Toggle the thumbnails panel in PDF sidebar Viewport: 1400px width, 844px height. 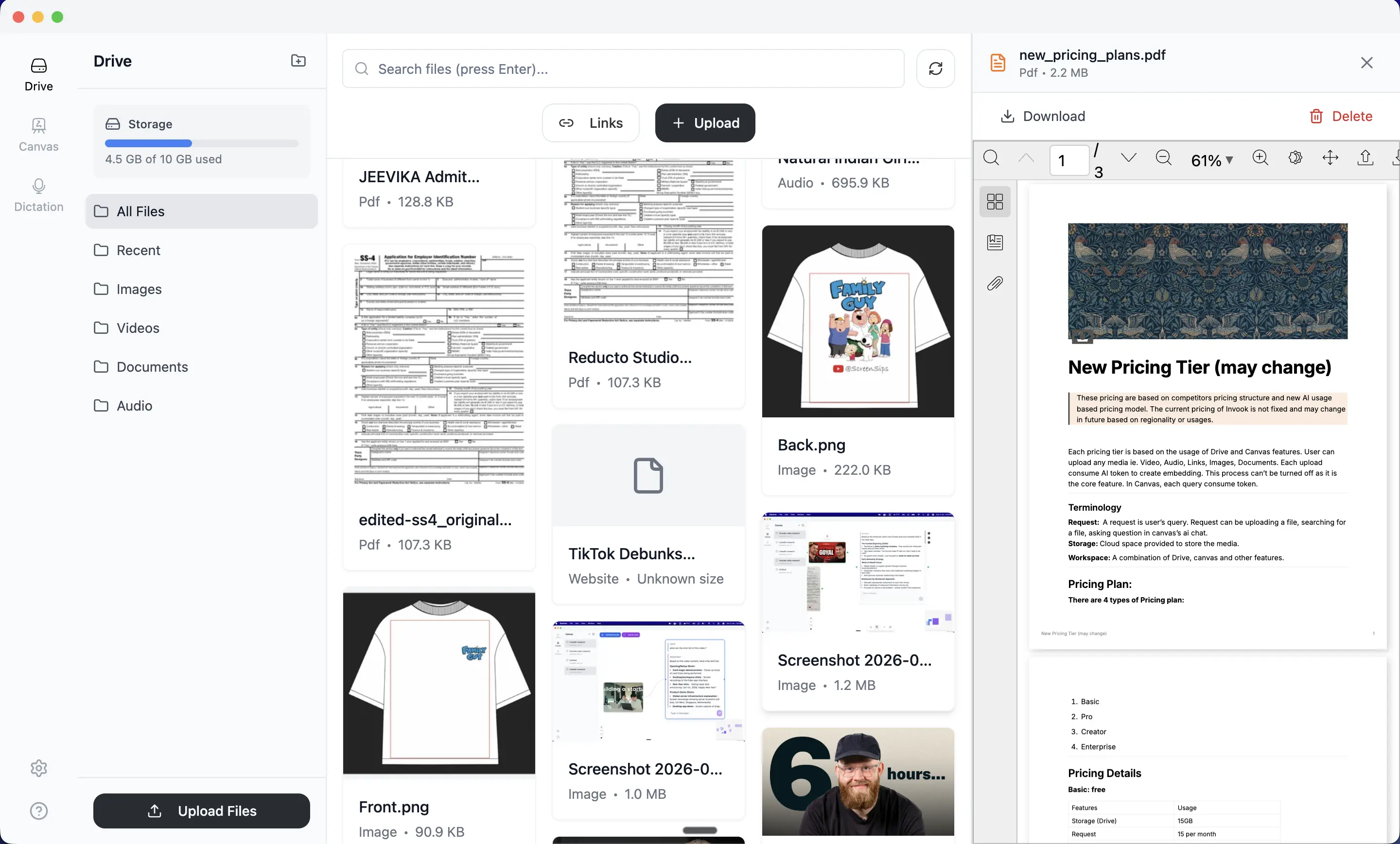pyautogui.click(x=995, y=202)
